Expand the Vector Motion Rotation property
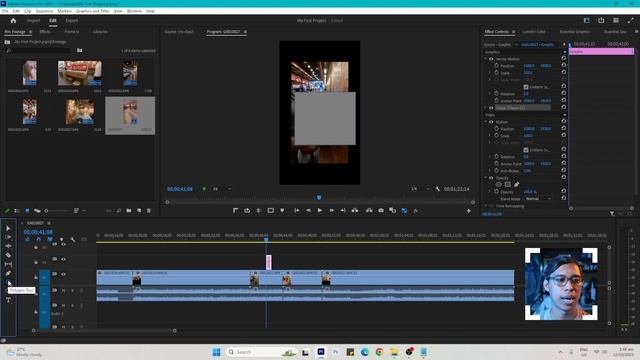 pyautogui.click(x=490, y=93)
